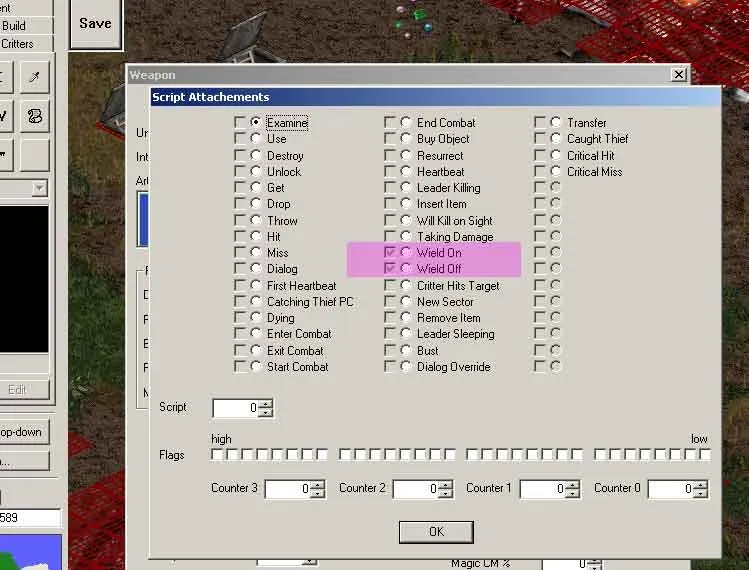Select the eyedropper tool icon
The image size is (749, 570).
[x=34, y=77]
